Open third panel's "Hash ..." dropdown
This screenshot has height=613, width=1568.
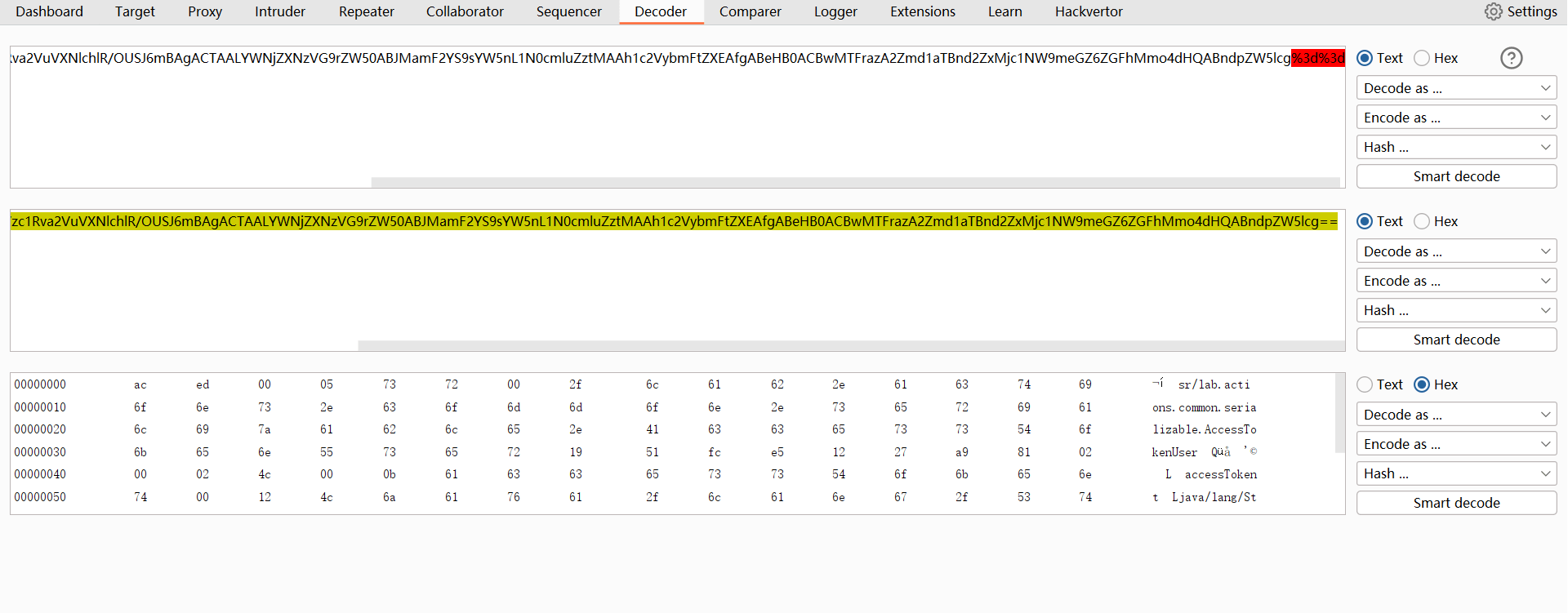pos(1456,473)
